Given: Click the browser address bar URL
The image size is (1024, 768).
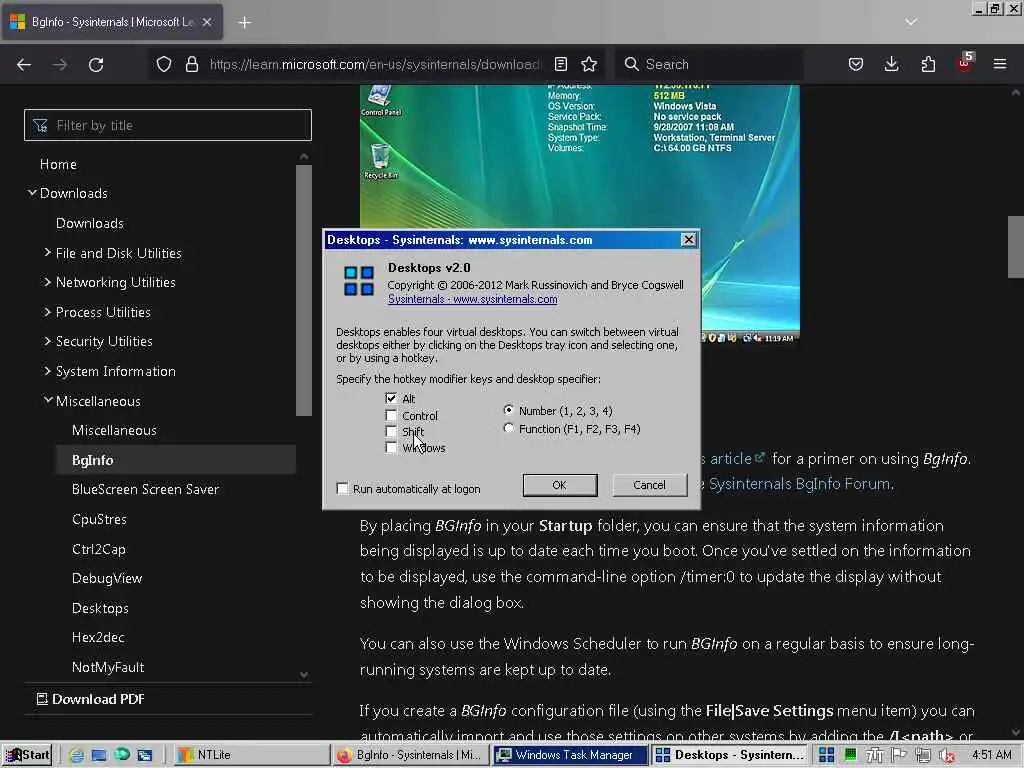Looking at the screenshot, I should [x=375, y=64].
